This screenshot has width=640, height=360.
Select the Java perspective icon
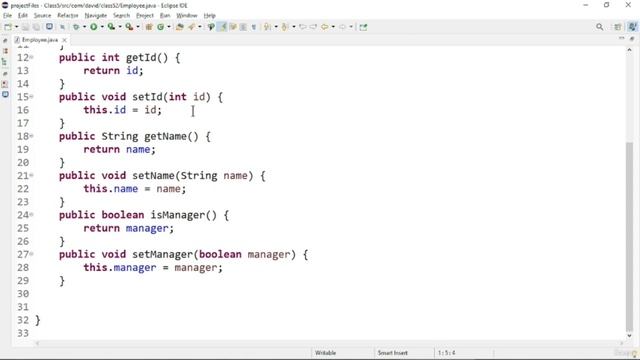[633, 27]
